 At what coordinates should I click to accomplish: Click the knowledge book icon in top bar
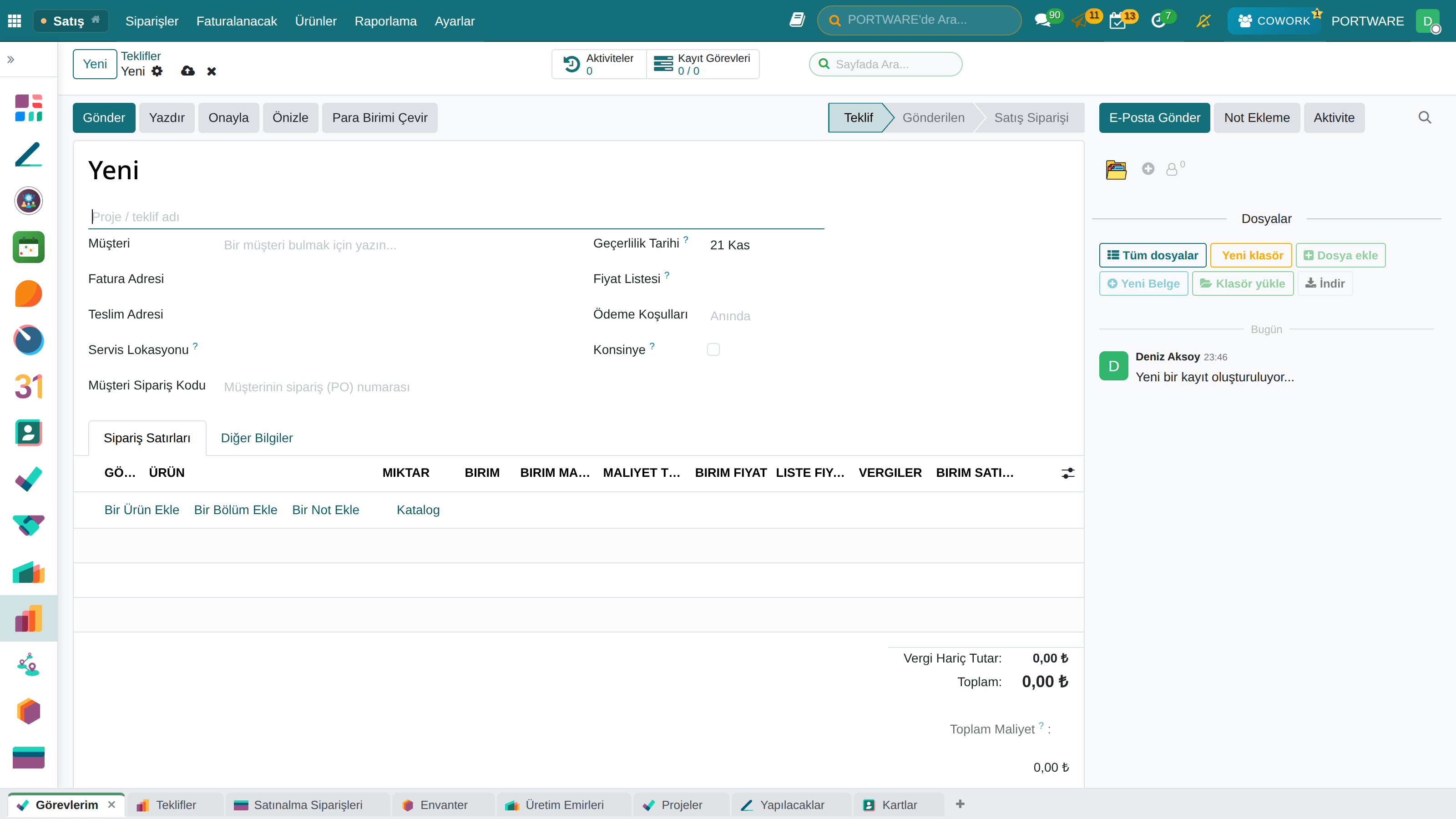tap(797, 20)
